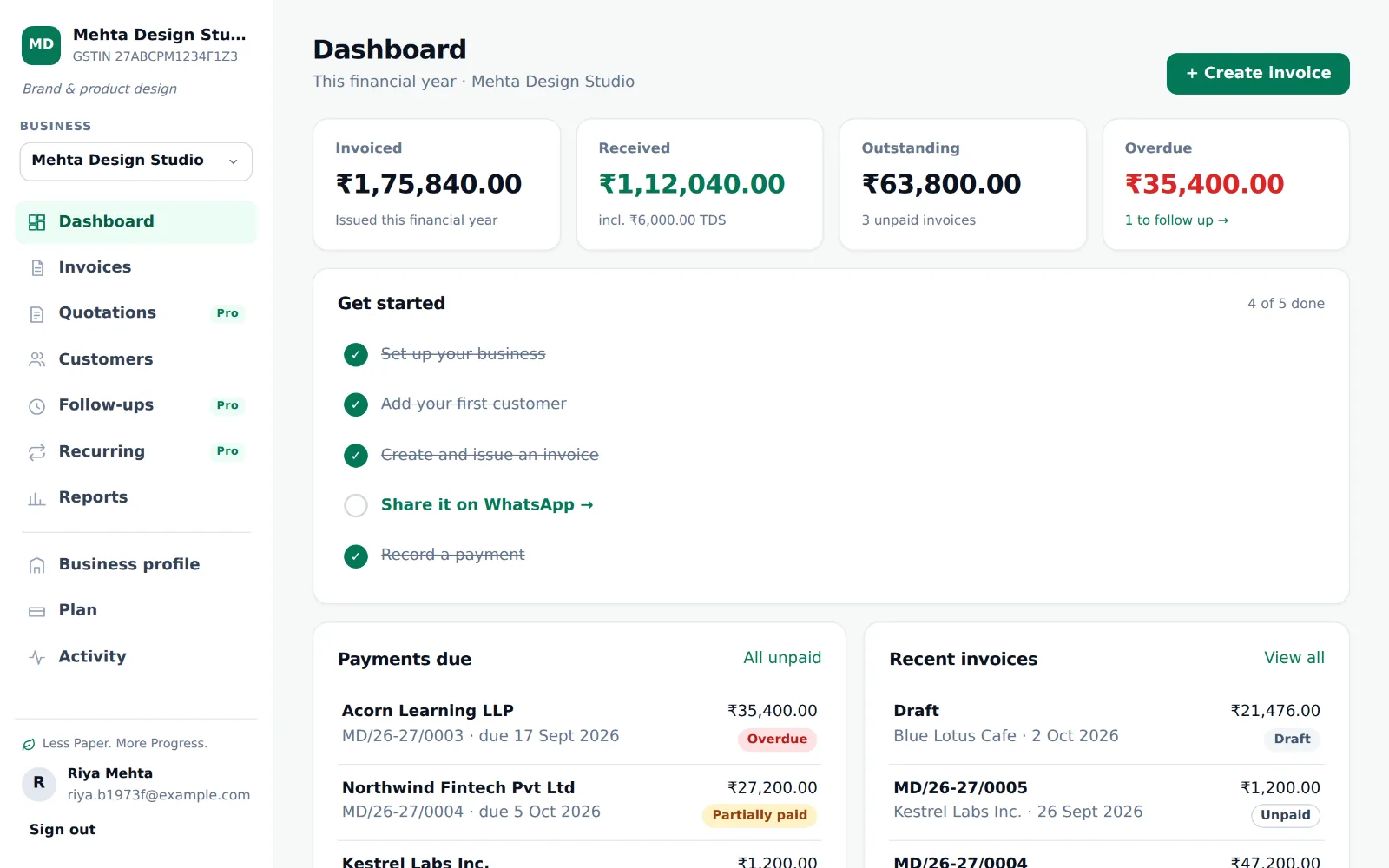Click the Unpaid badge for Kestrel Labs
The image size is (1389, 868).
pyautogui.click(x=1286, y=816)
